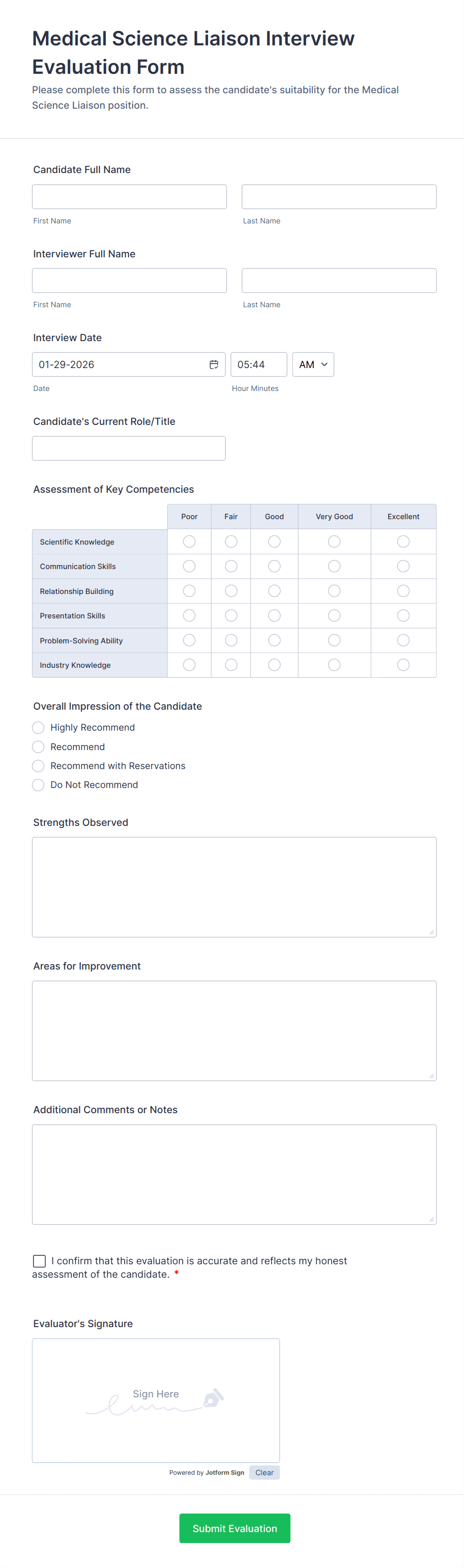Click the Hour Minutes time field

point(258,365)
